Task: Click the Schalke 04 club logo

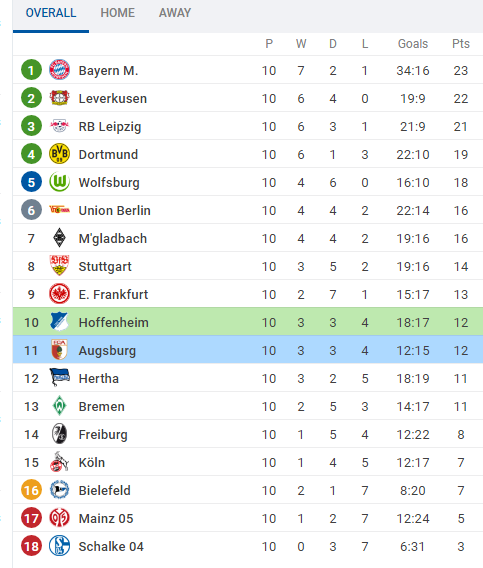Action: (59, 546)
